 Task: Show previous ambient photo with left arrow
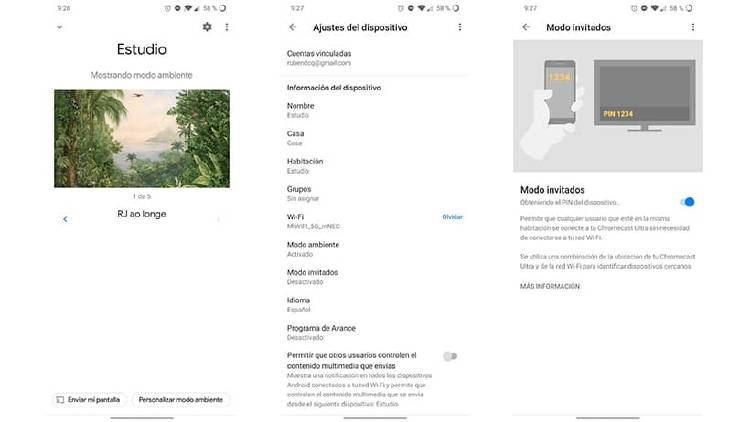(65, 219)
